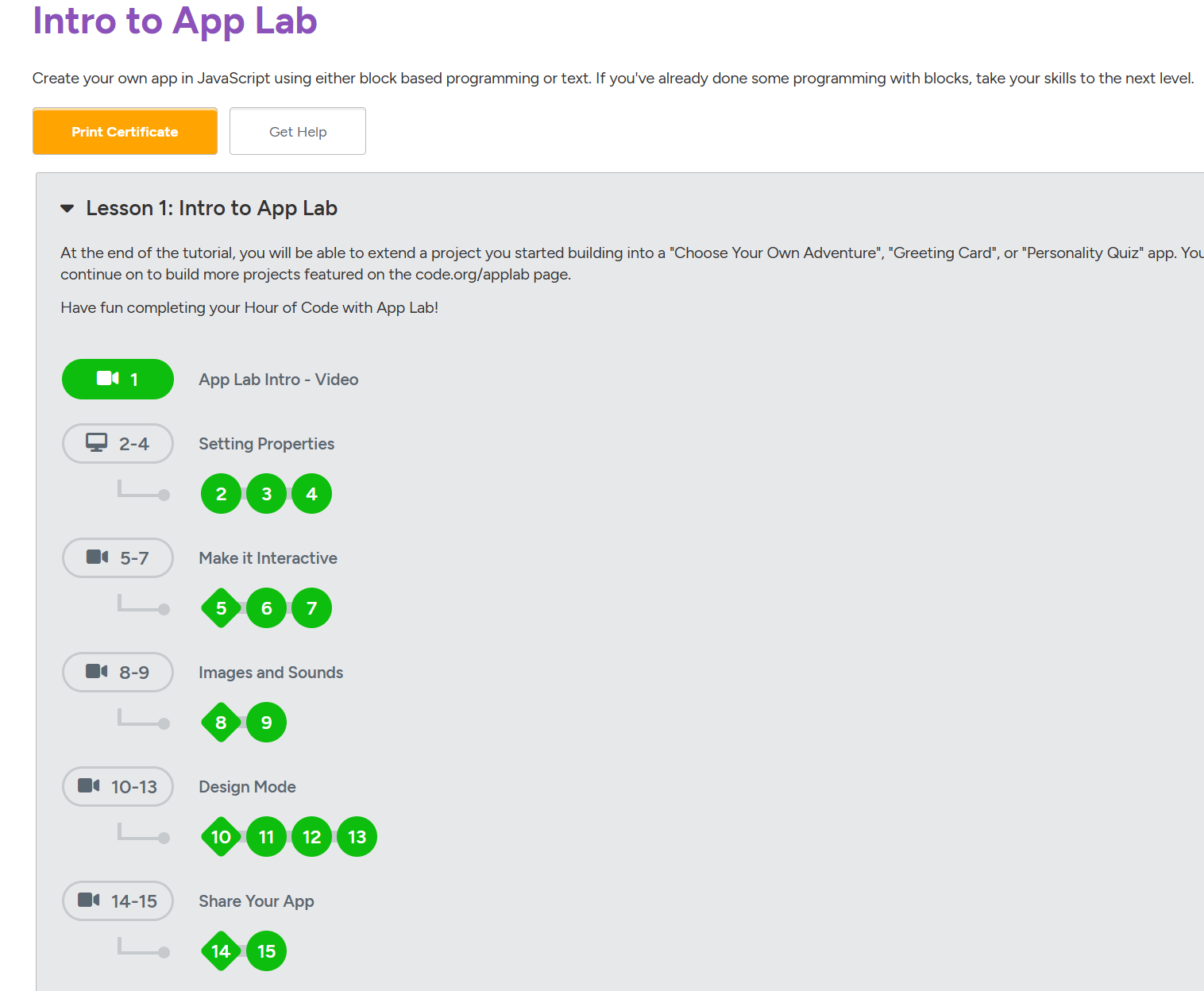Click the Images and Sounds label

[271, 673]
